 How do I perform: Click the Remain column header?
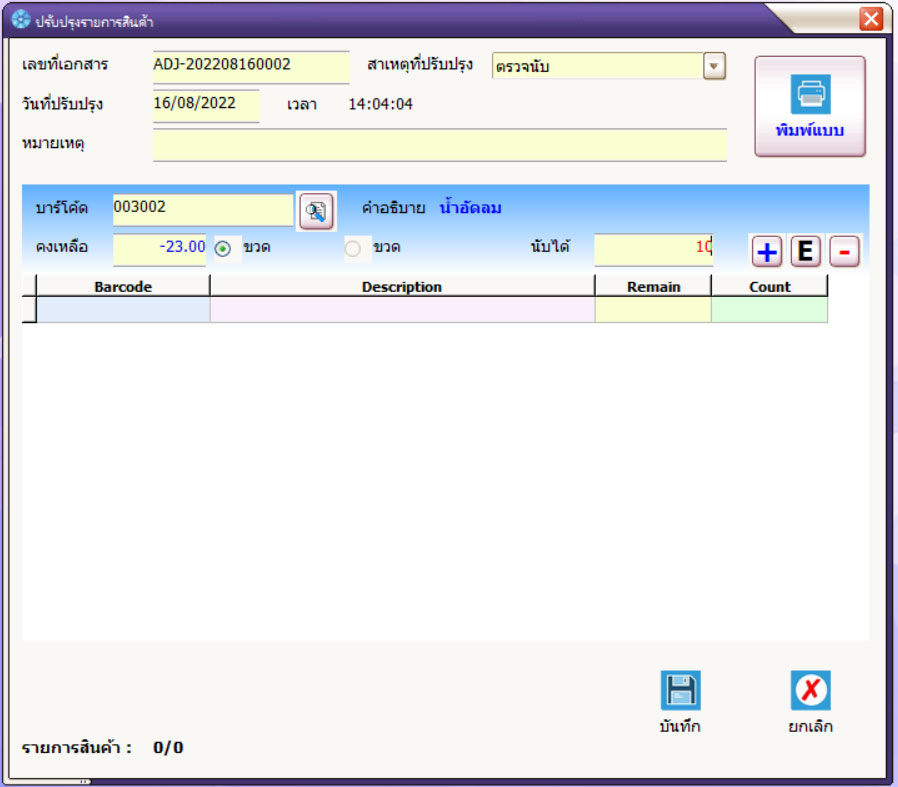[x=653, y=287]
